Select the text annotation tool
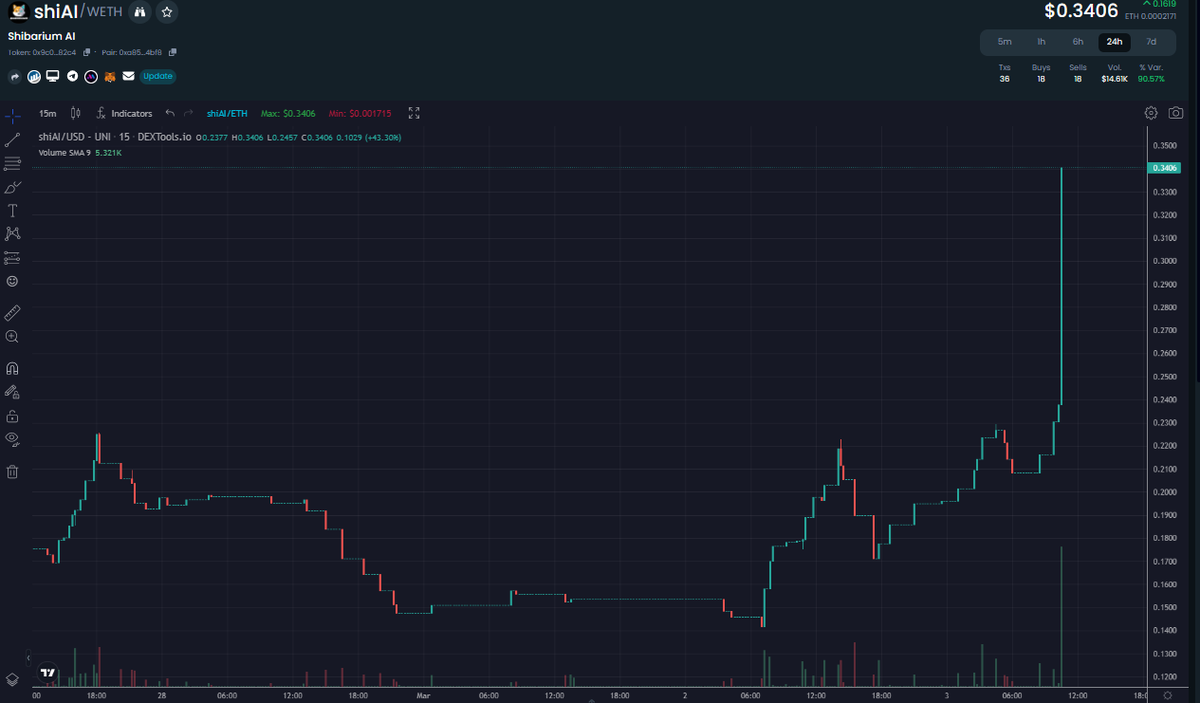This screenshot has height=703, width=1200. [12, 210]
